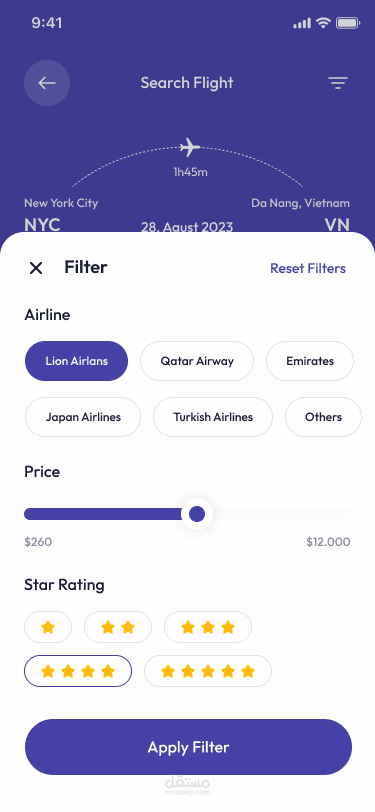This screenshot has width=375, height=812.
Task: Select the Others airline chip
Action: 323,417
